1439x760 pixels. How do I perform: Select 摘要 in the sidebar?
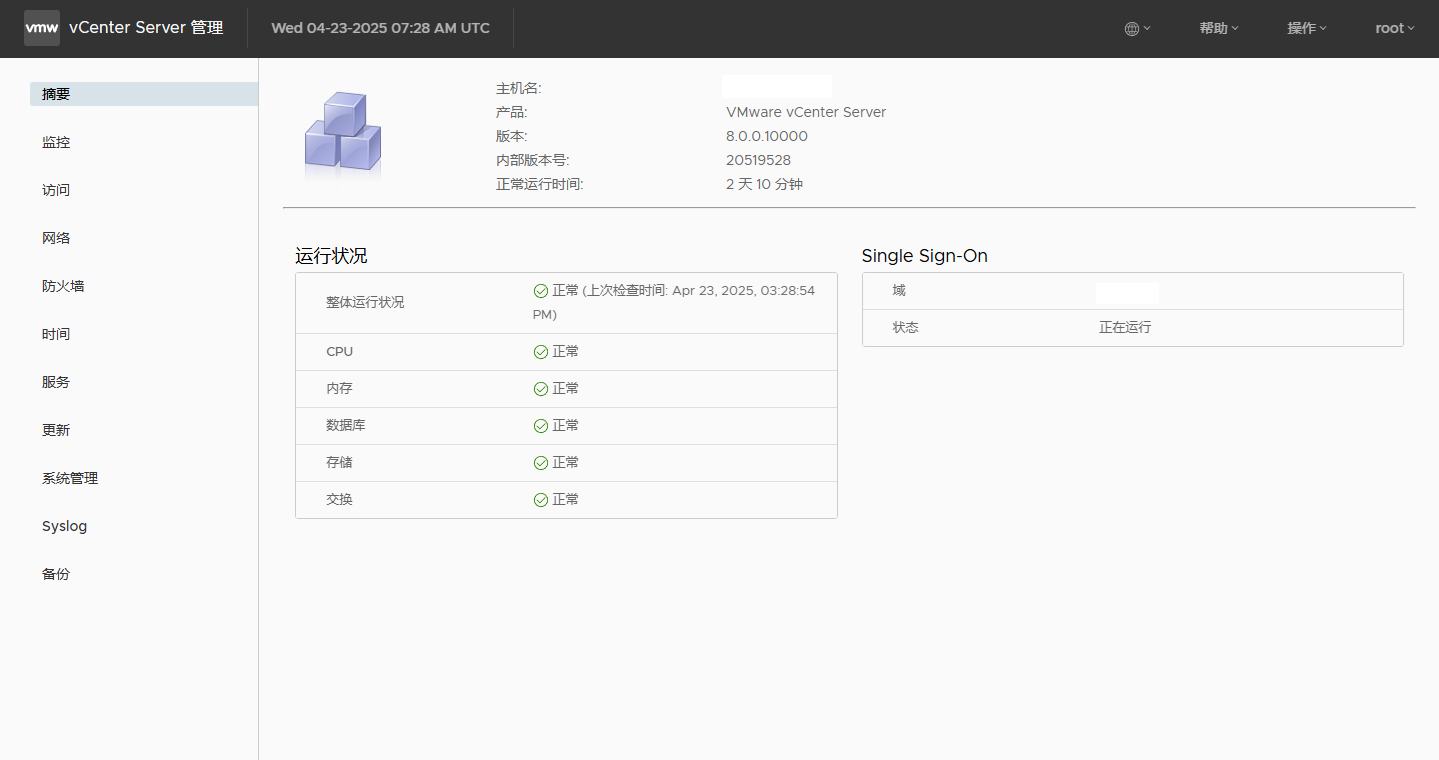[144, 94]
